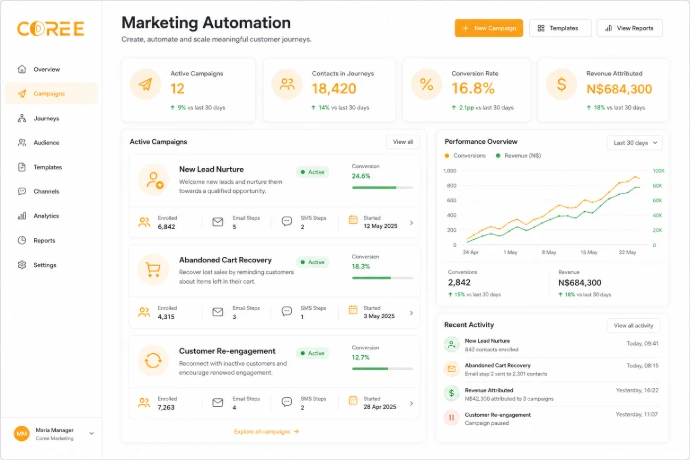Click the New Lead Nurture campaign icon
This screenshot has height=460, width=690.
pos(154,180)
